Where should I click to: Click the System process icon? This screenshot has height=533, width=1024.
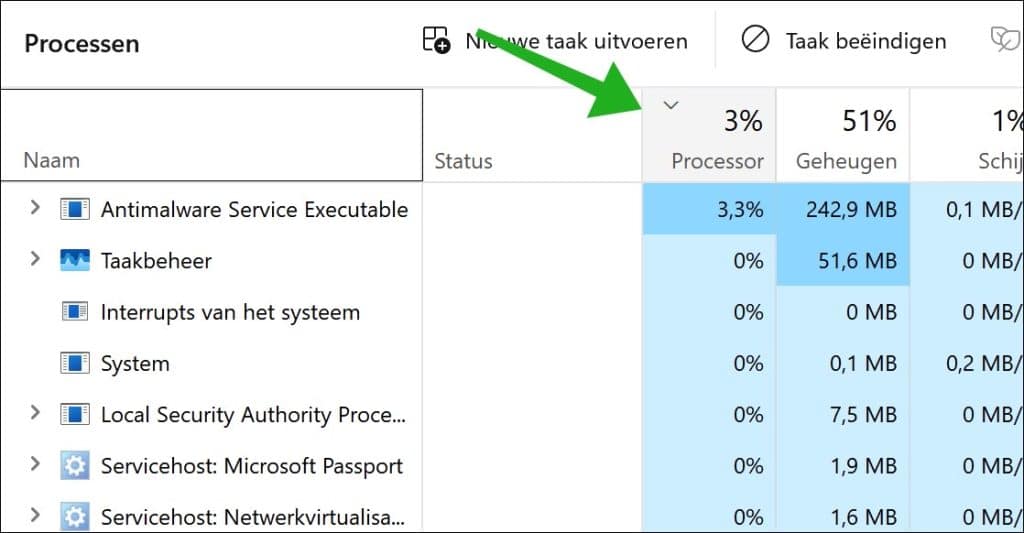tap(75, 363)
